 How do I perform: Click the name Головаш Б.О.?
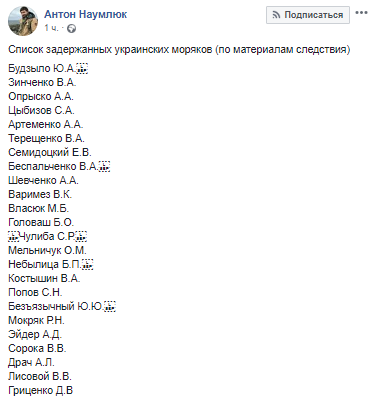coord(41,222)
